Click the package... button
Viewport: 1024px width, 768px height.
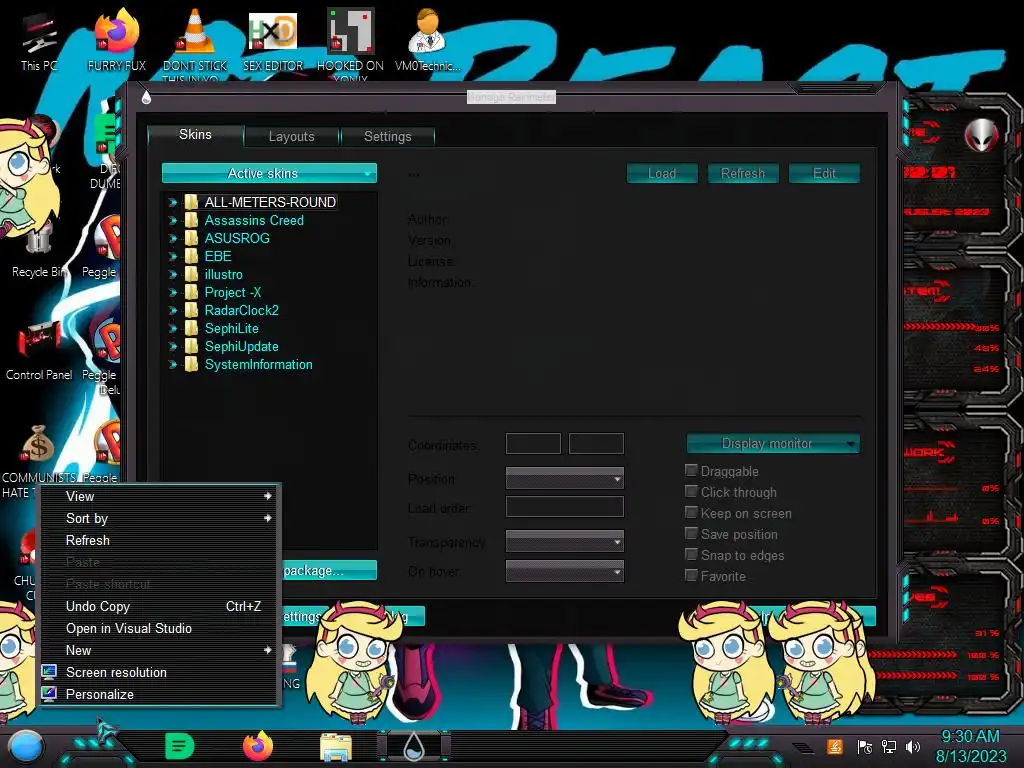[x=330, y=570]
